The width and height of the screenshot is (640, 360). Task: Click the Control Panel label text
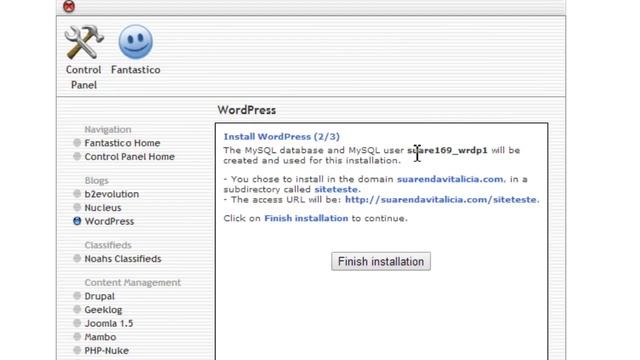point(84,78)
